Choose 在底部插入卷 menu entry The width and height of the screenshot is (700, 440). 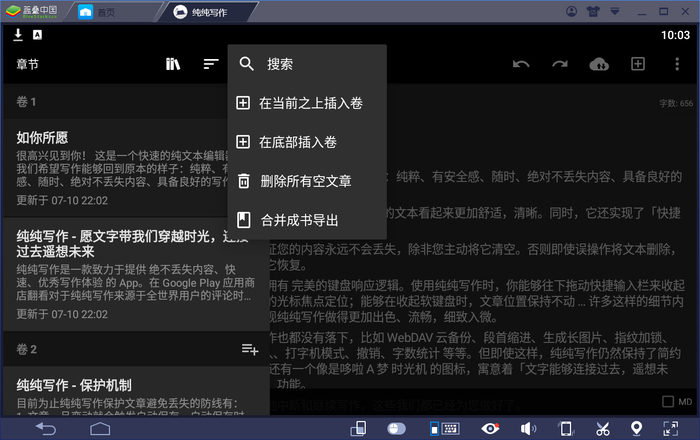(307, 142)
